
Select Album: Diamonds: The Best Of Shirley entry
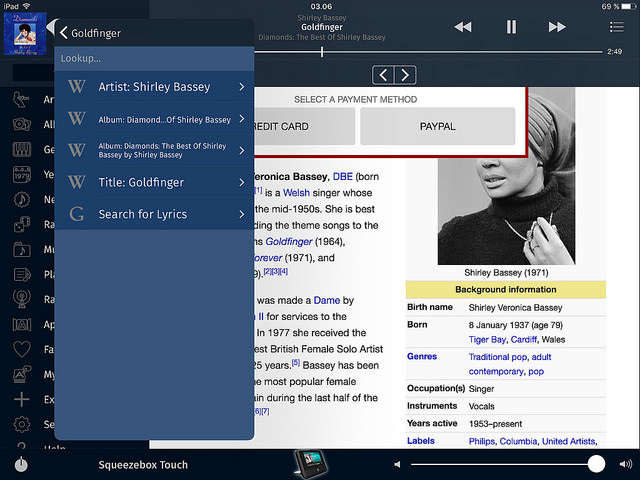pos(154,150)
